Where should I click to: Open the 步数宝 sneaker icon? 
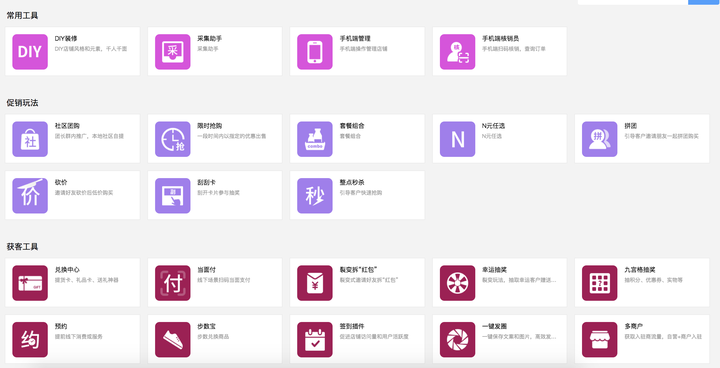173,340
